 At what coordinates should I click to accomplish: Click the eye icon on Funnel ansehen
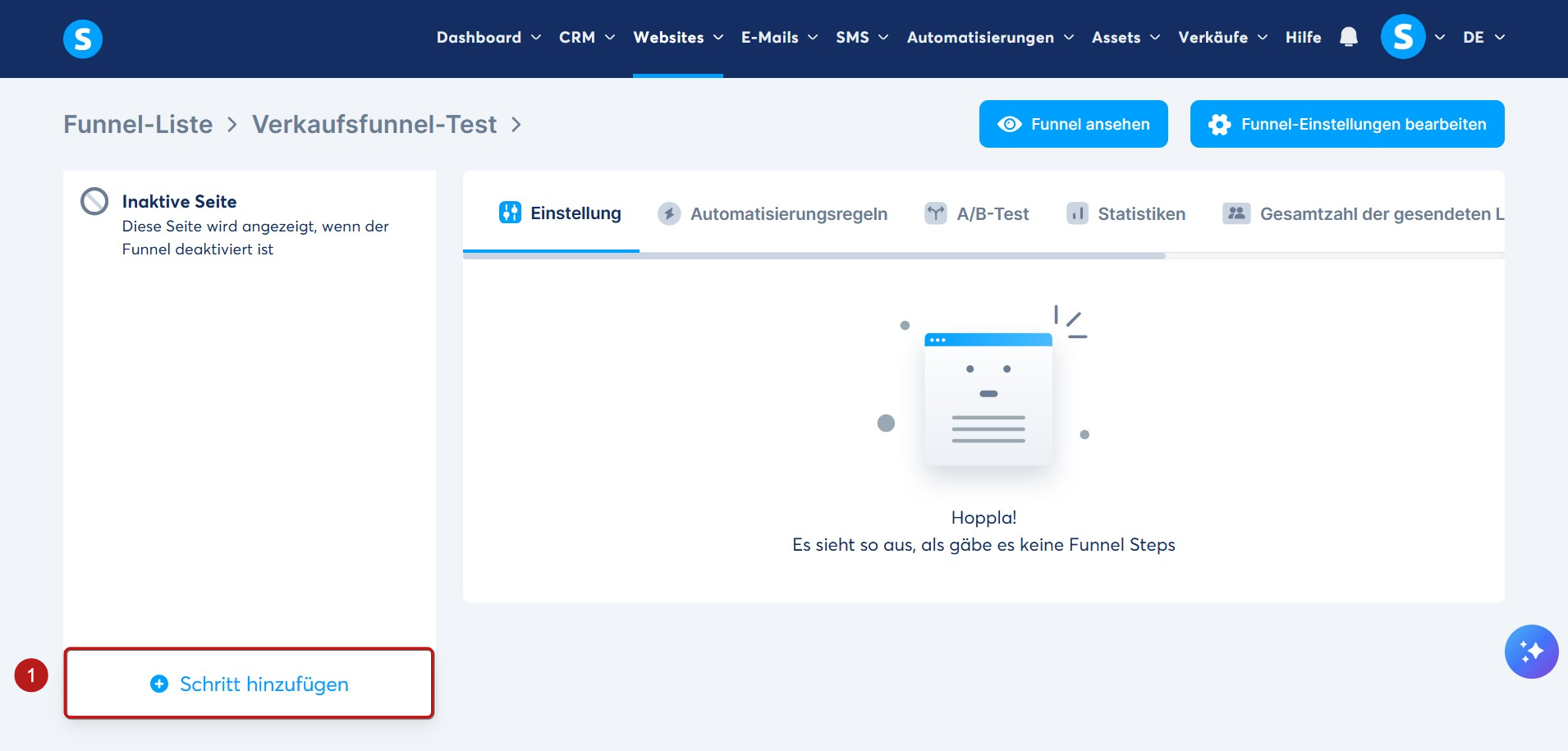[x=1010, y=124]
